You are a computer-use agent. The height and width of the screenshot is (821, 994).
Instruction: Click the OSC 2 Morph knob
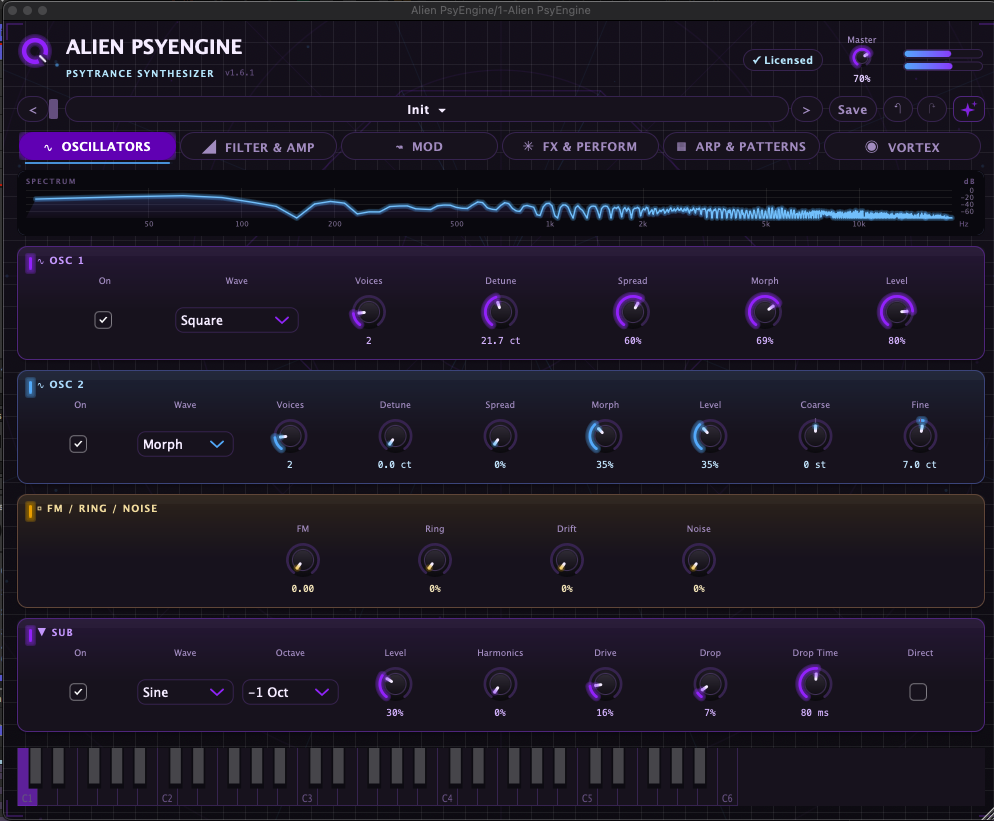click(605, 436)
